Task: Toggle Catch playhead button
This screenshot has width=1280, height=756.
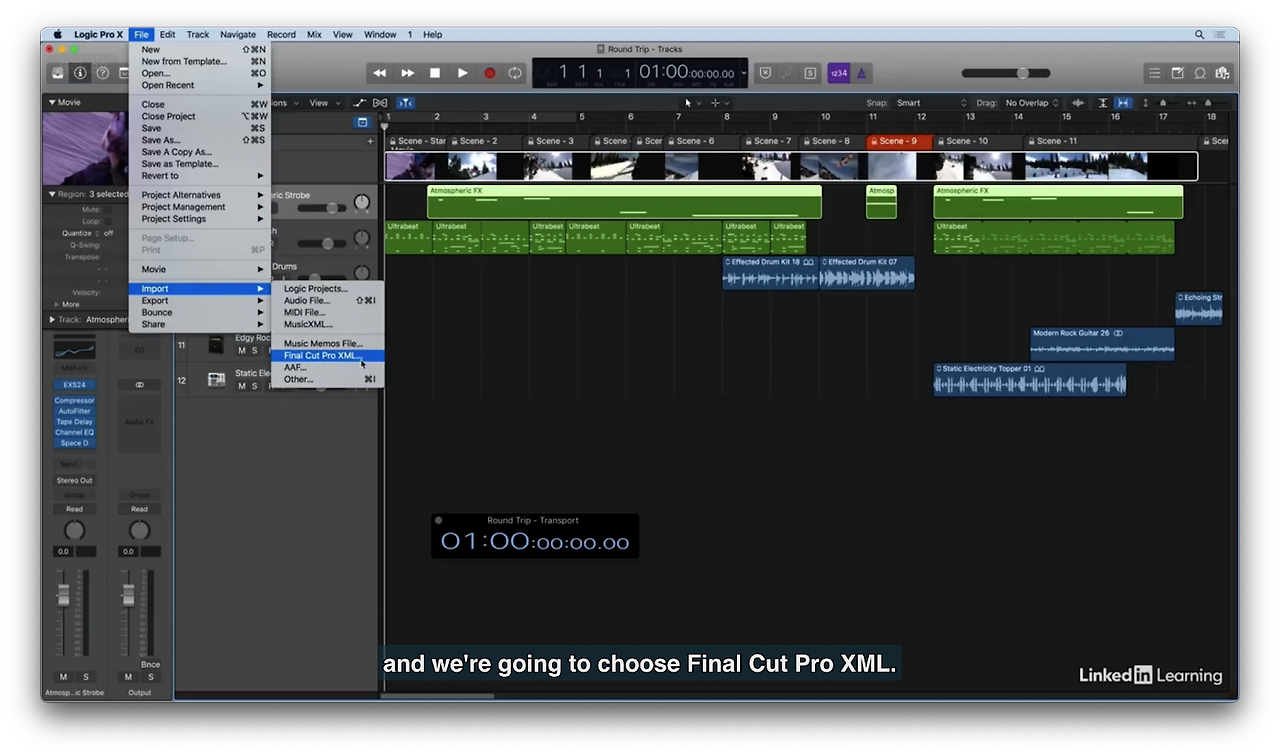Action: pyautogui.click(x=406, y=103)
